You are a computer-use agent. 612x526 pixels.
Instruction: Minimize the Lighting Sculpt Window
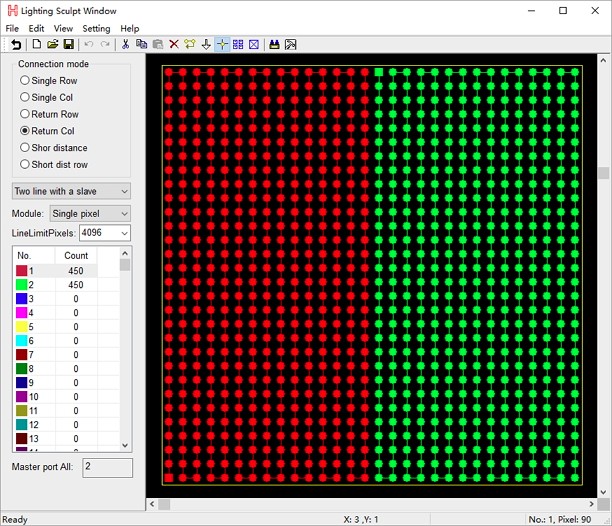coord(532,11)
